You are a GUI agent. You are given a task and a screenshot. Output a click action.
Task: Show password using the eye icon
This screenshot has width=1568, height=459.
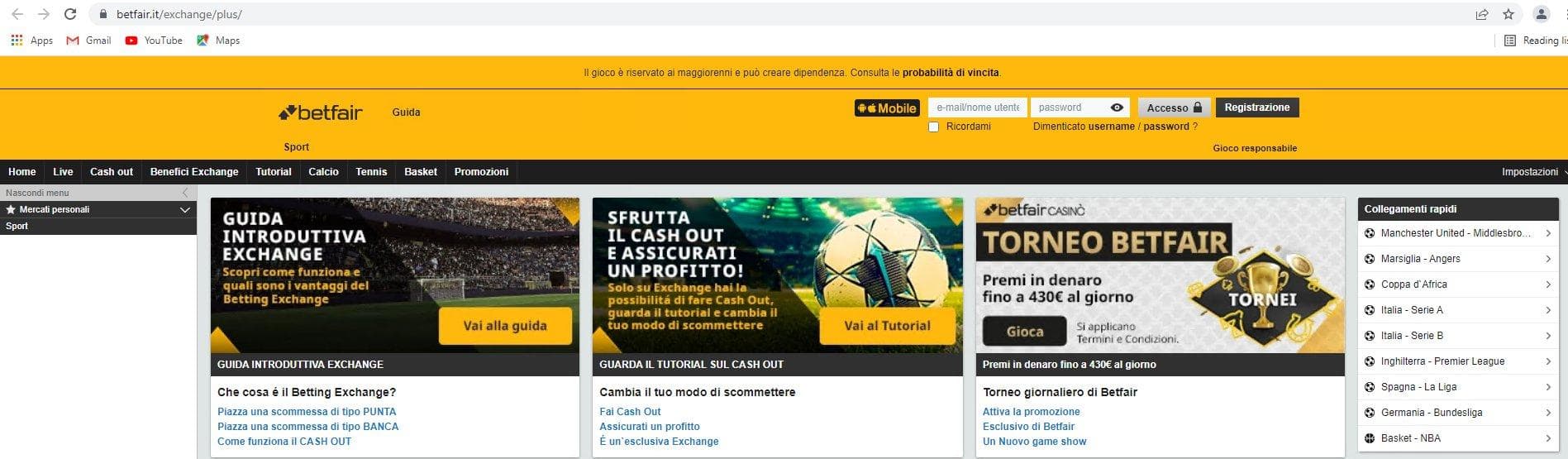coord(1117,108)
